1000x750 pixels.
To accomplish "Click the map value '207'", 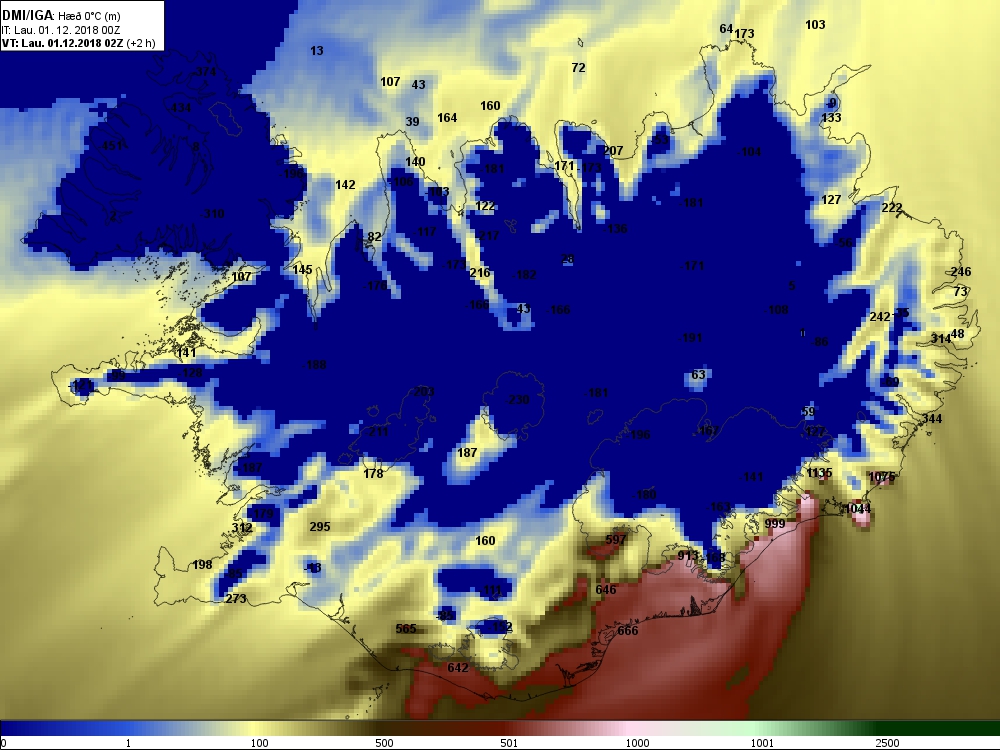I will pyautogui.click(x=613, y=151).
